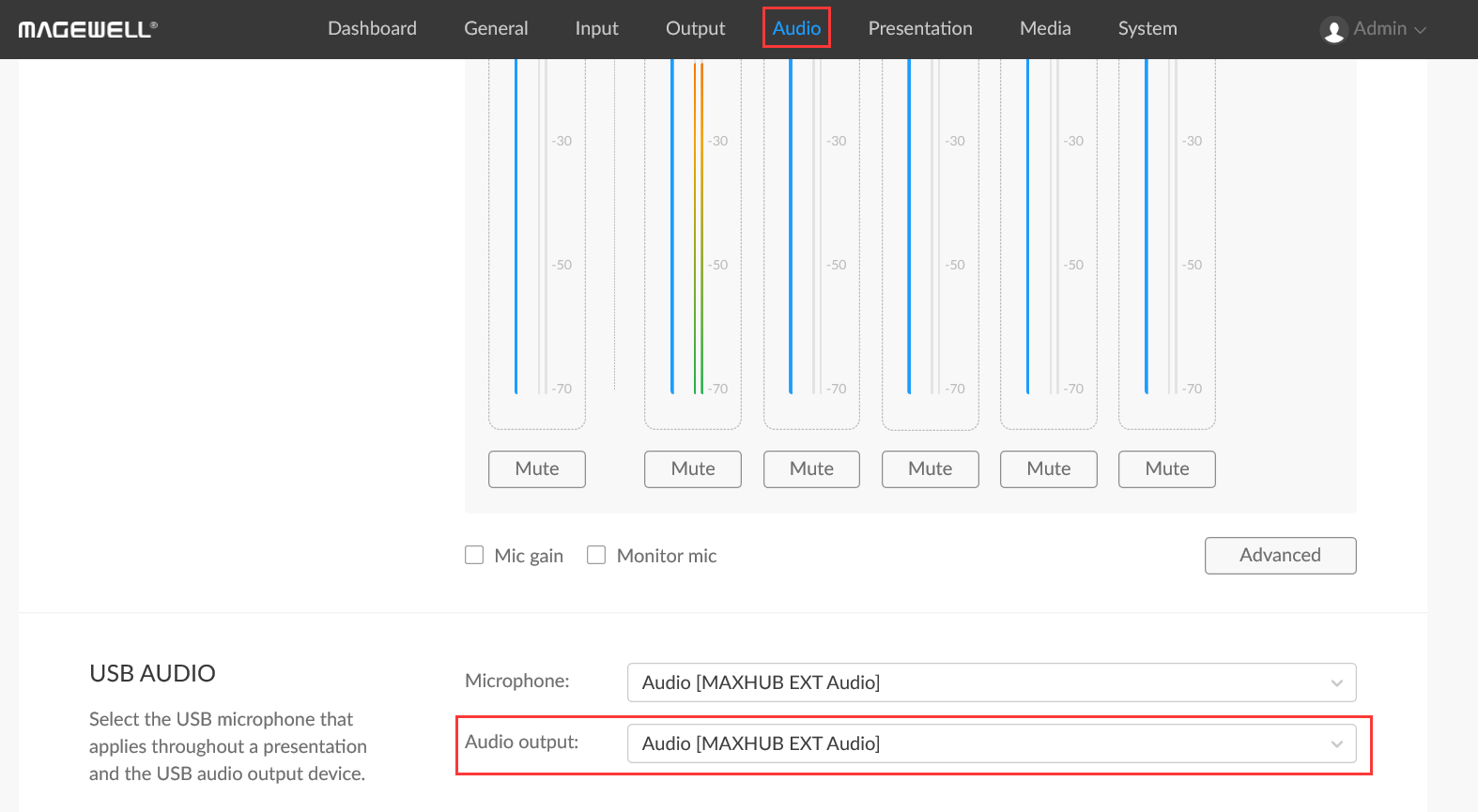The height and width of the screenshot is (812, 1478).
Task: Open the Microphone device dropdown
Action: point(992,682)
